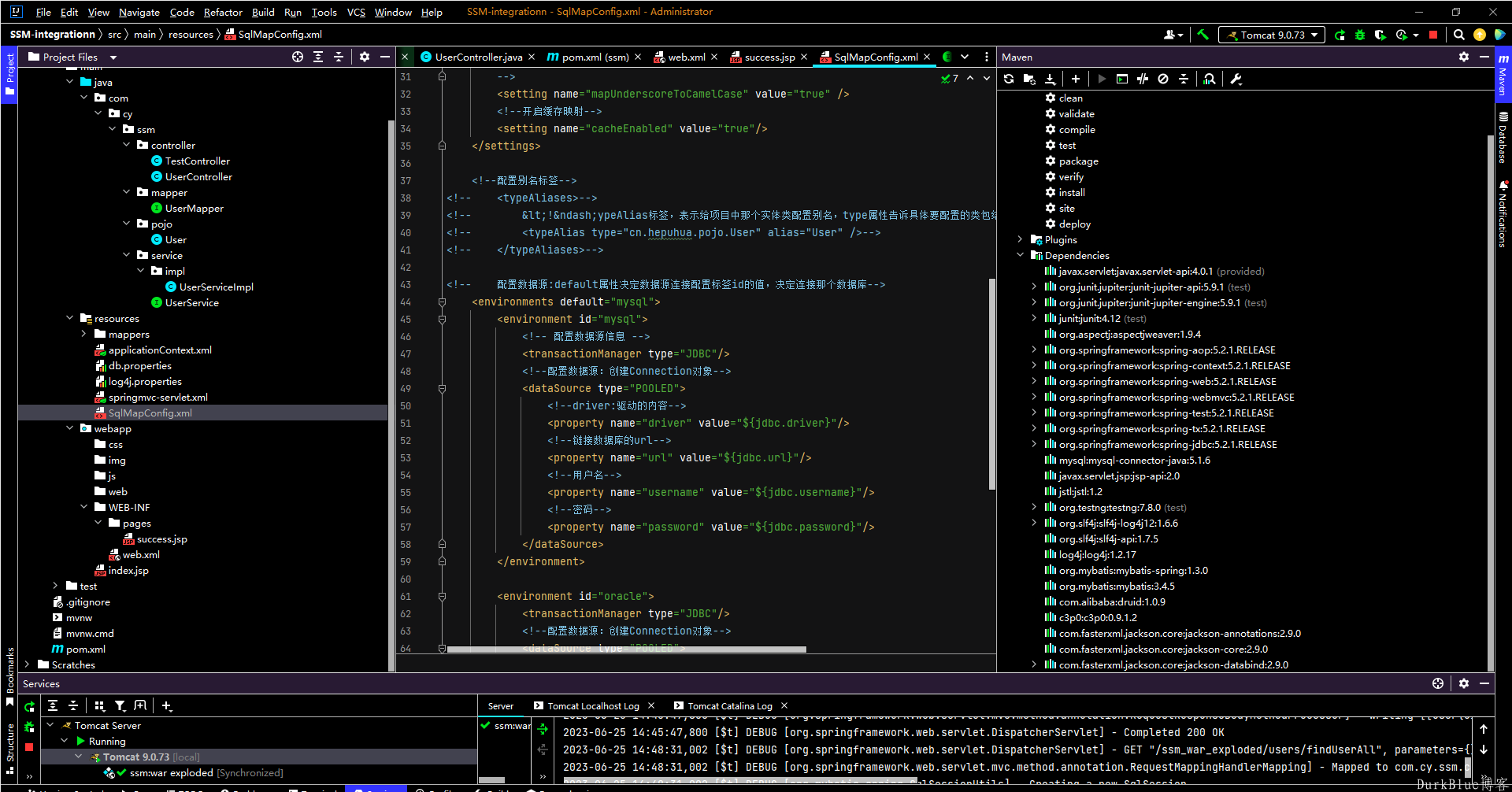Click the Debug rerun icon in Services panel
Viewport: 1512px width, 792px height.
(29, 727)
